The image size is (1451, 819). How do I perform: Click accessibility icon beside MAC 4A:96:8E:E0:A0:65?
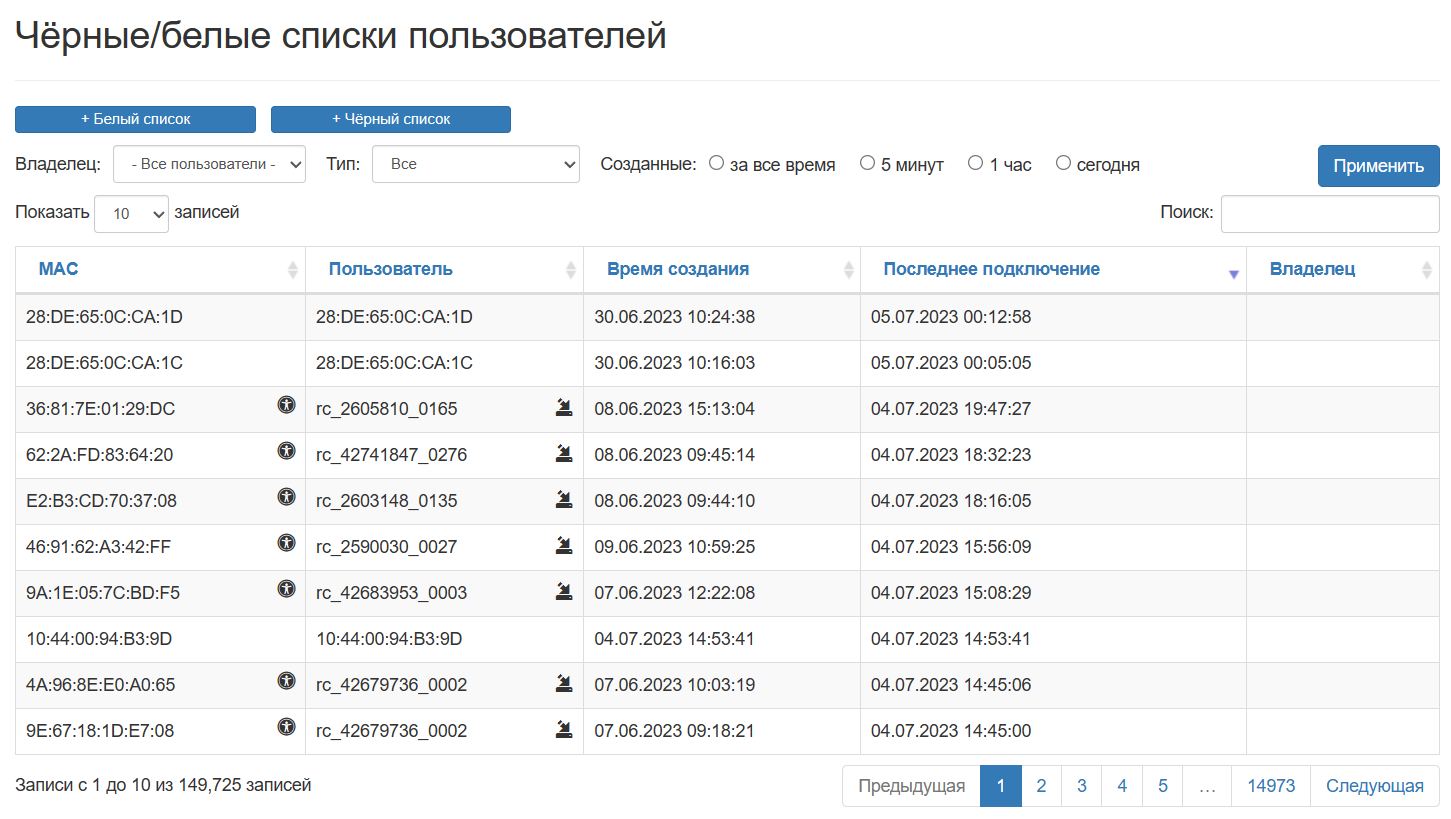point(287,681)
